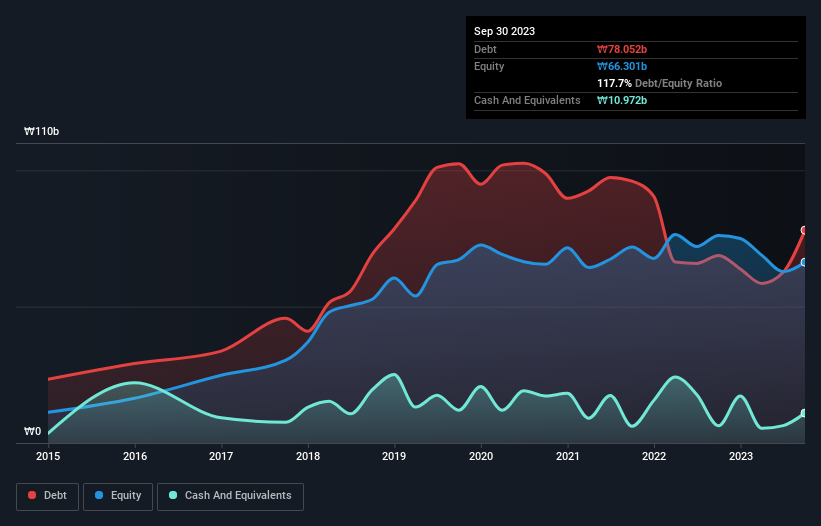Click Cash And Equivalents label in tooltip
The width and height of the screenshot is (821, 526).
point(527,100)
